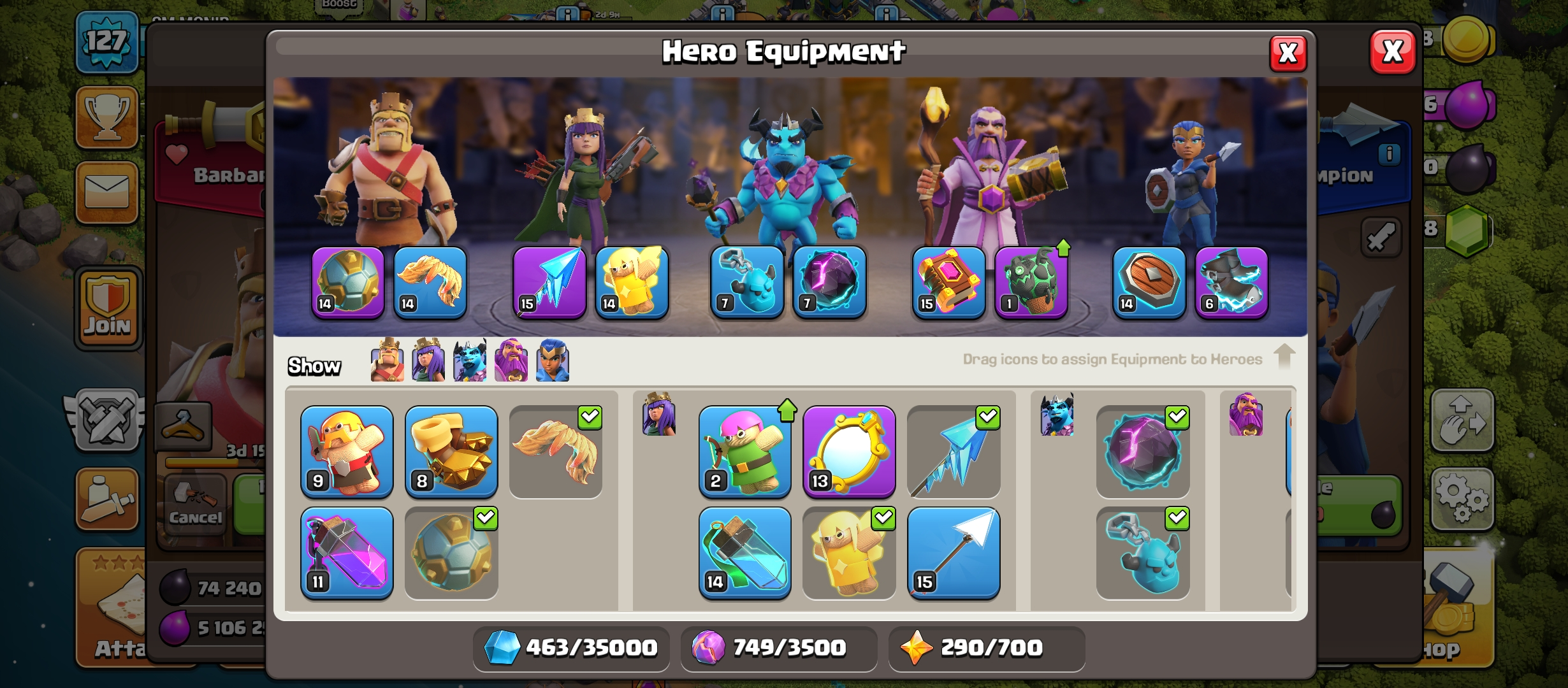Tap the Electro Boots level 6 equipment
The image size is (1568, 688).
[1231, 282]
